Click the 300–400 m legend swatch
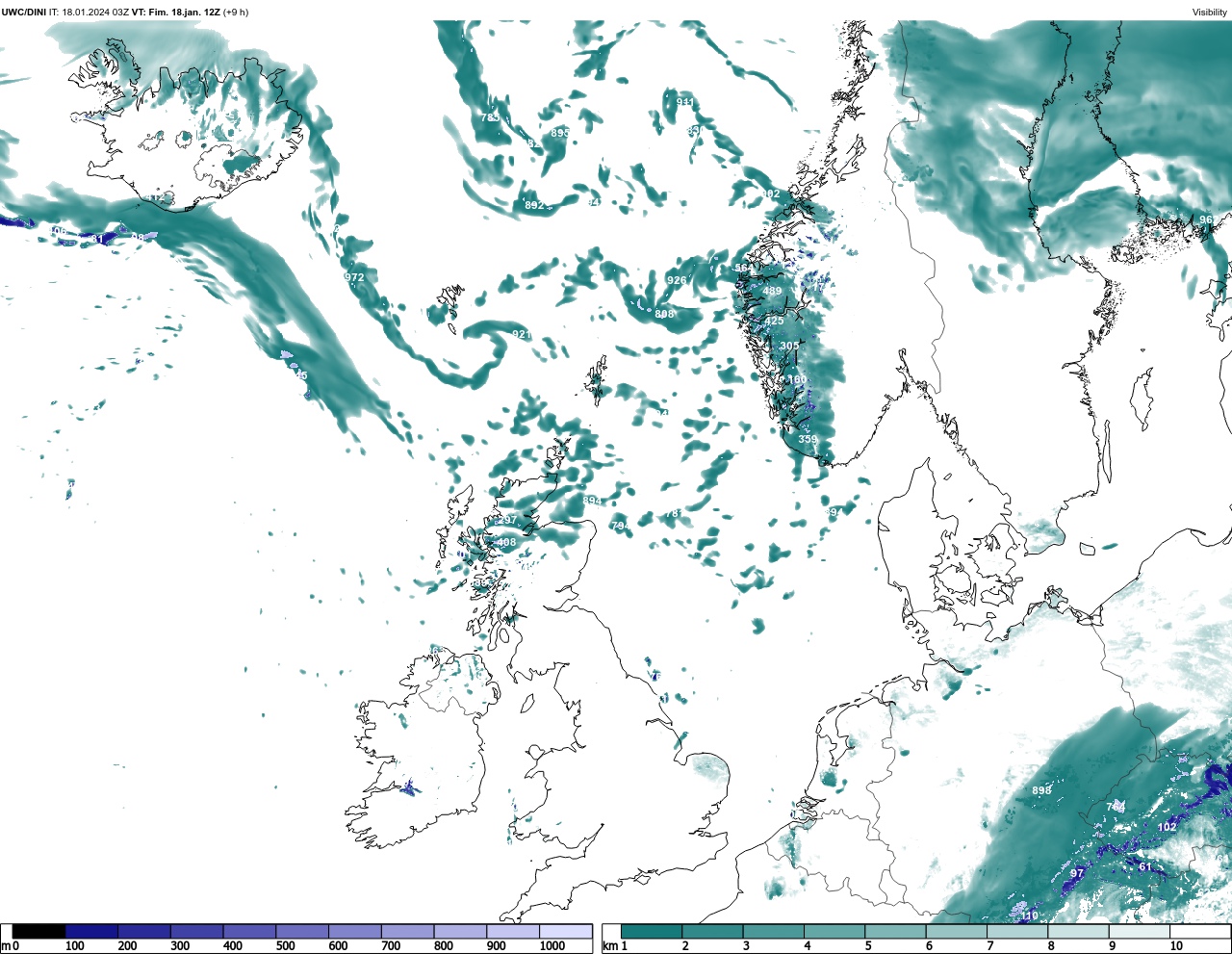 [196, 932]
